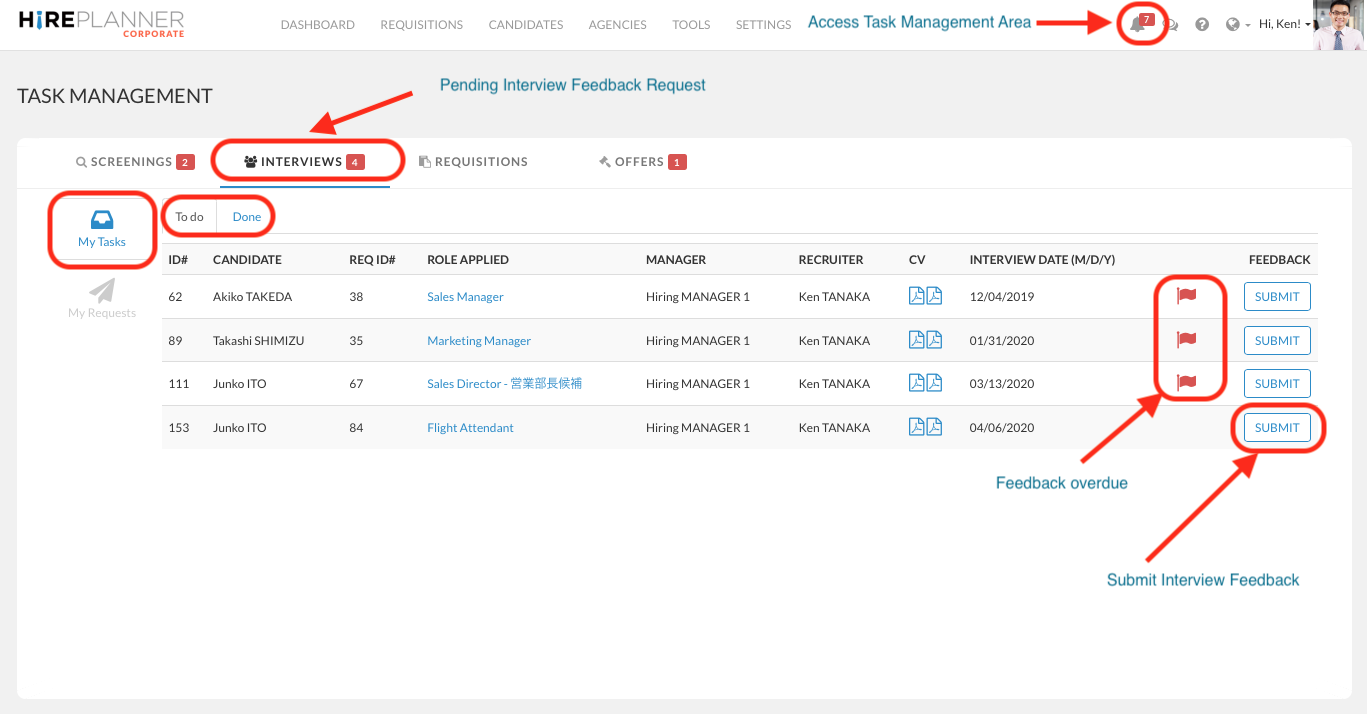Open the chat messages icon in header
Viewport: 1367px width, 714px height.
tap(1171, 26)
